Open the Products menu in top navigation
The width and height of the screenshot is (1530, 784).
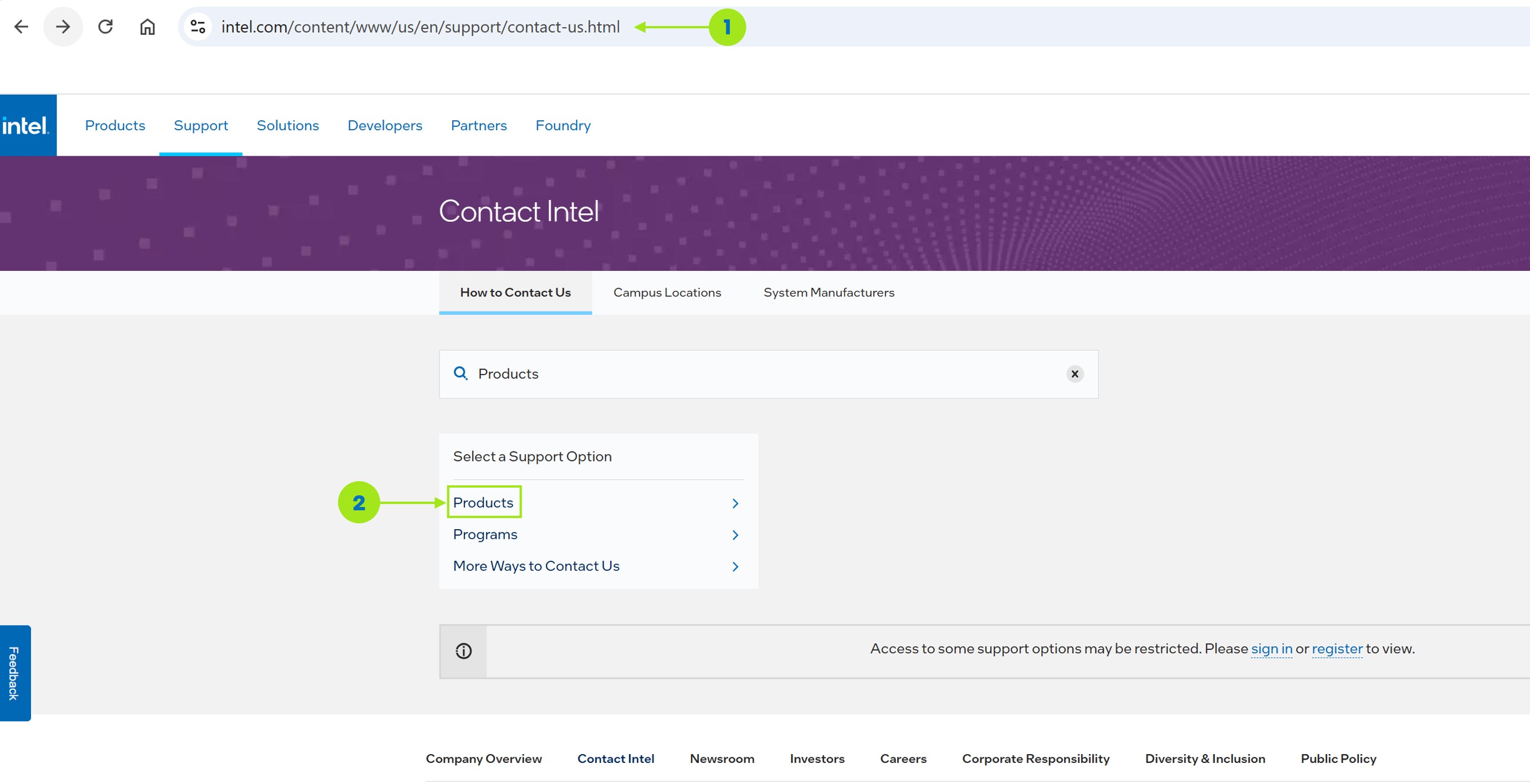115,125
